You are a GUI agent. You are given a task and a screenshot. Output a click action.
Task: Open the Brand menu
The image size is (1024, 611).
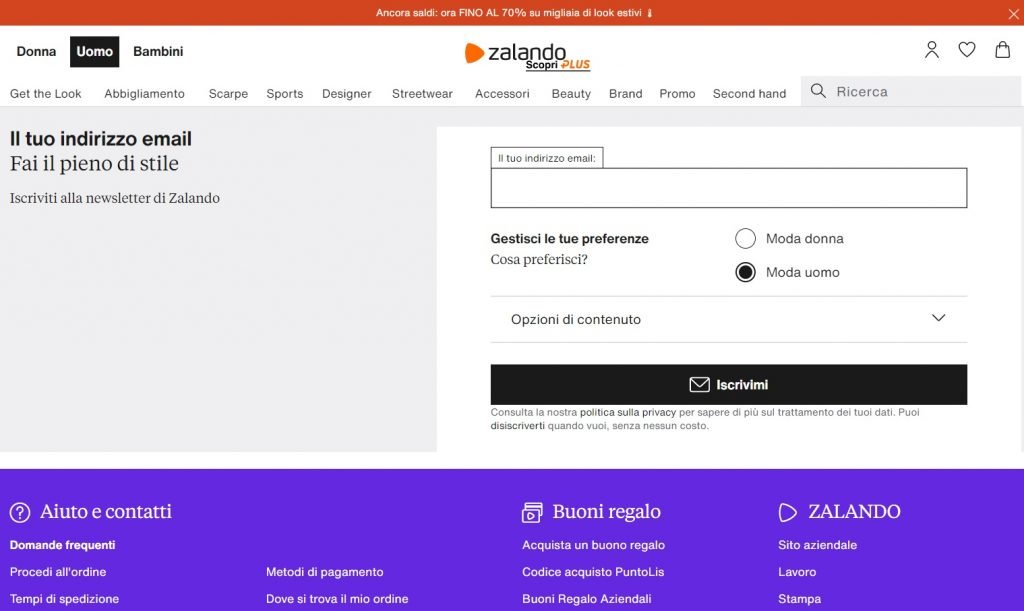point(626,93)
